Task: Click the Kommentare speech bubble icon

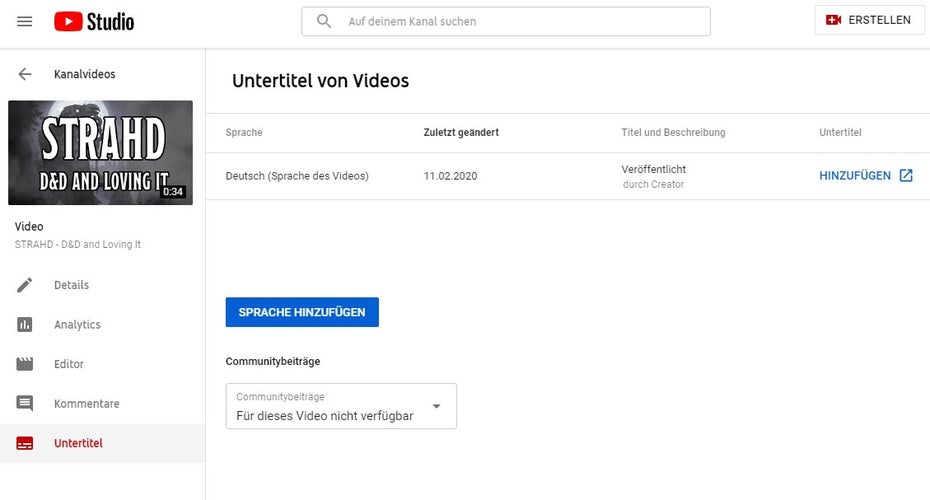Action: tap(24, 403)
